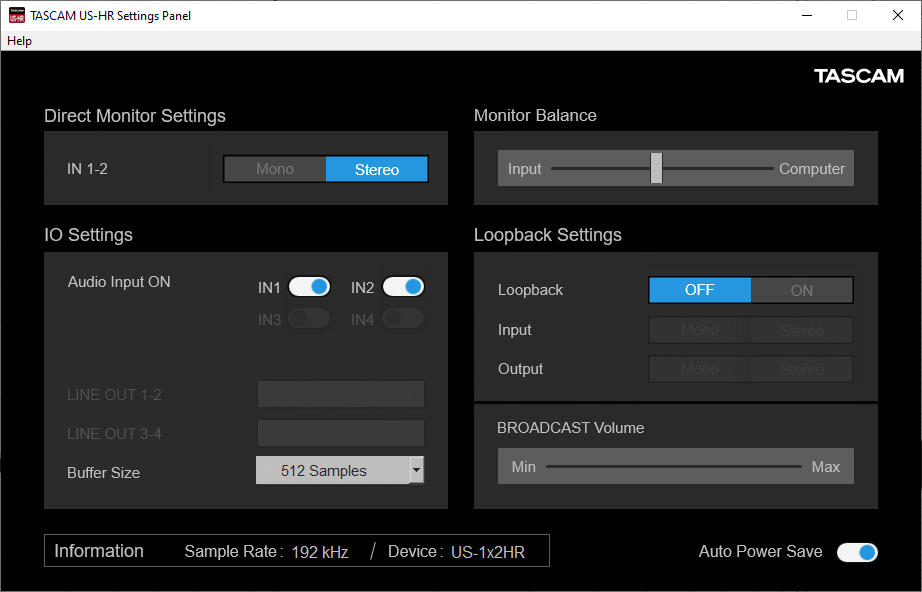
Task: Click the TASCAM US-HR title bar icon
Action: [x=16, y=15]
